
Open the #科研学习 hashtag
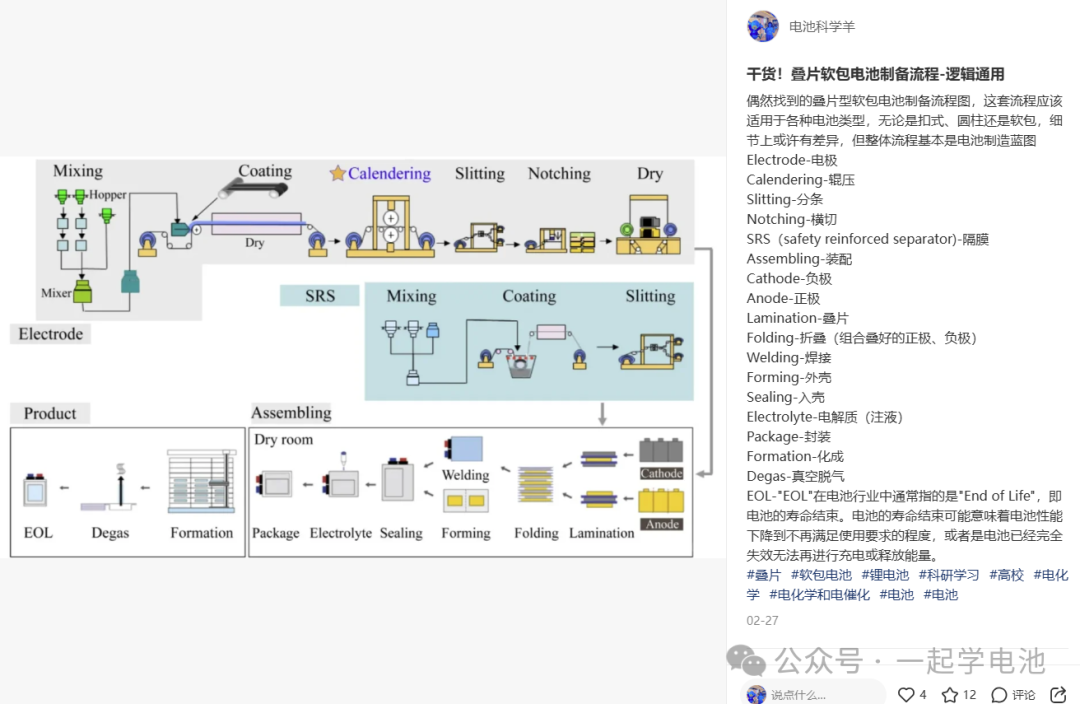[x=948, y=574]
